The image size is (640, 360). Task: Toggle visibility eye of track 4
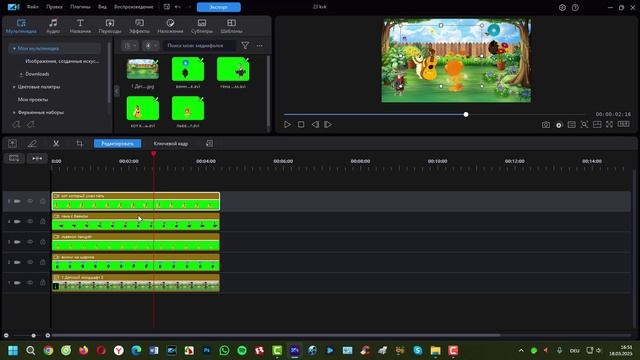(30, 221)
